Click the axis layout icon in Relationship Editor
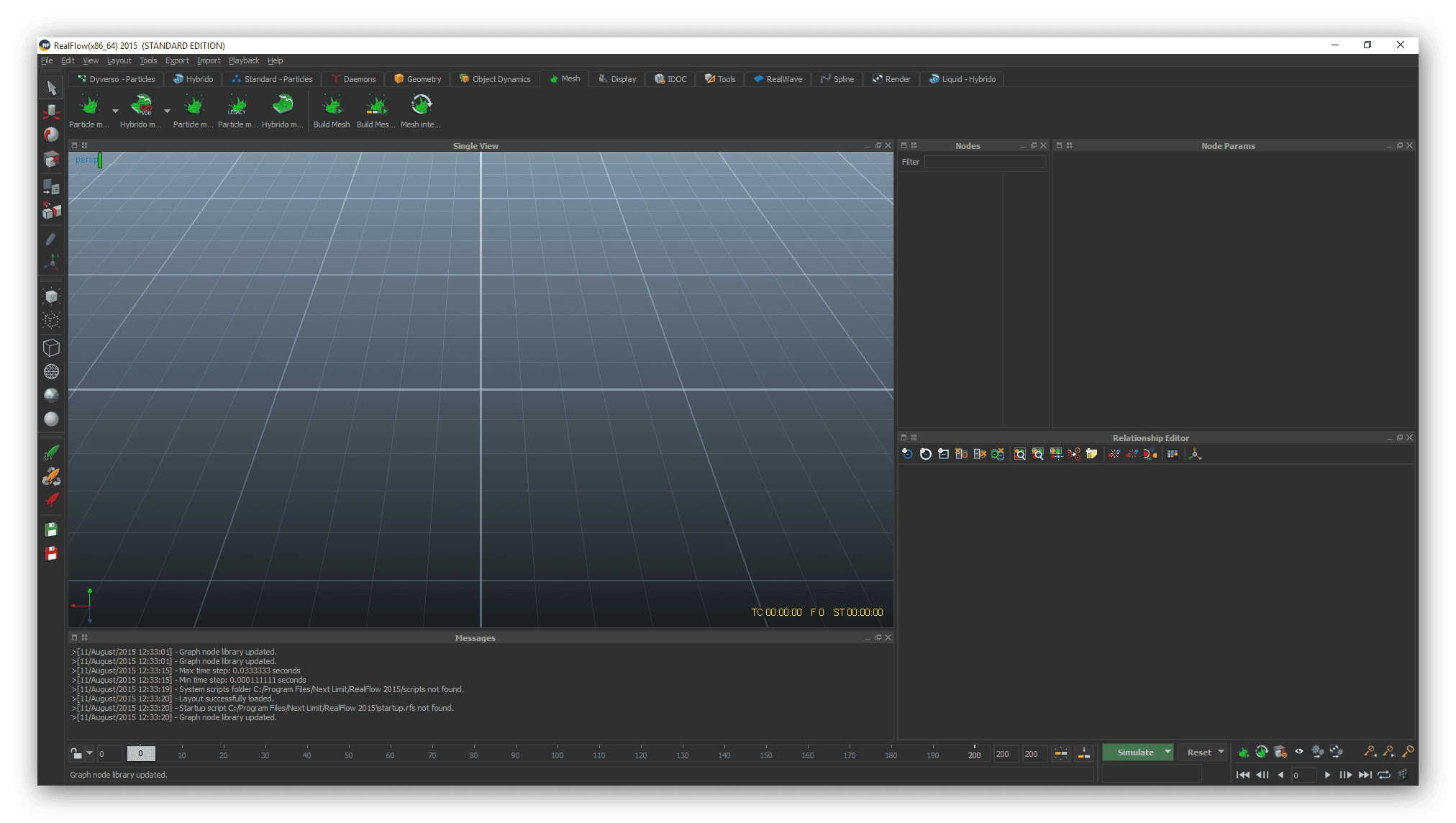This screenshot has width=1456, height=823. pos(1195,454)
